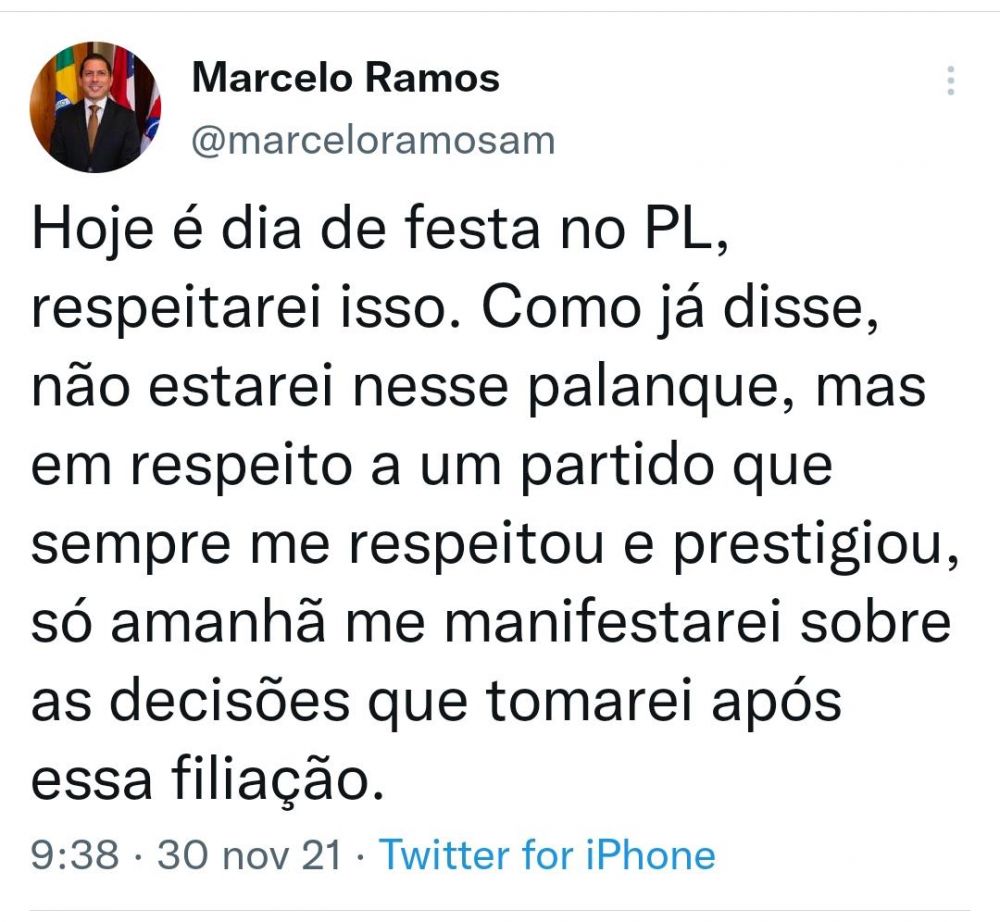Open the @marceloramosam handle
The image size is (1000, 922).
click(x=374, y=140)
